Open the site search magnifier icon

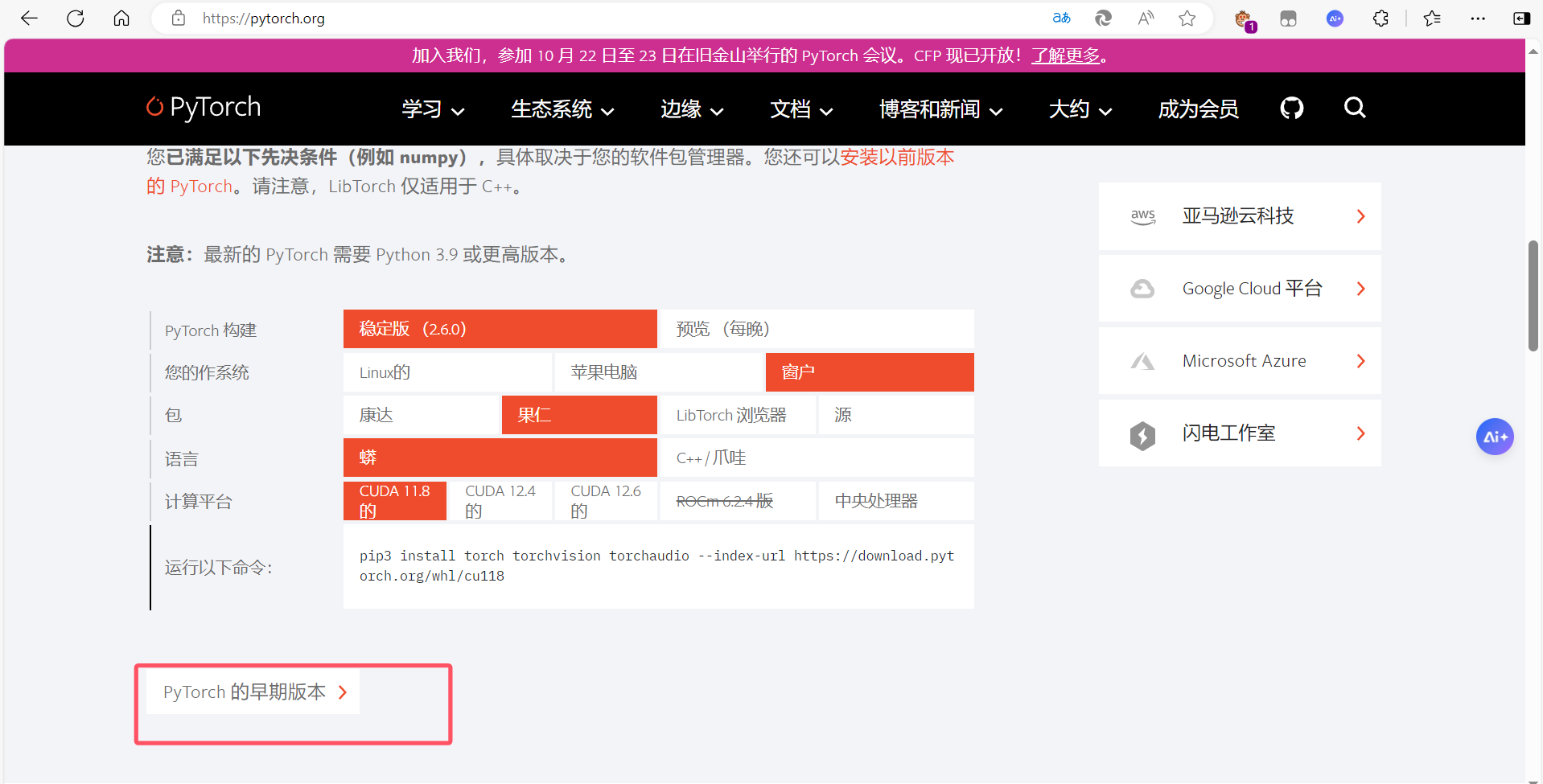pyautogui.click(x=1355, y=108)
